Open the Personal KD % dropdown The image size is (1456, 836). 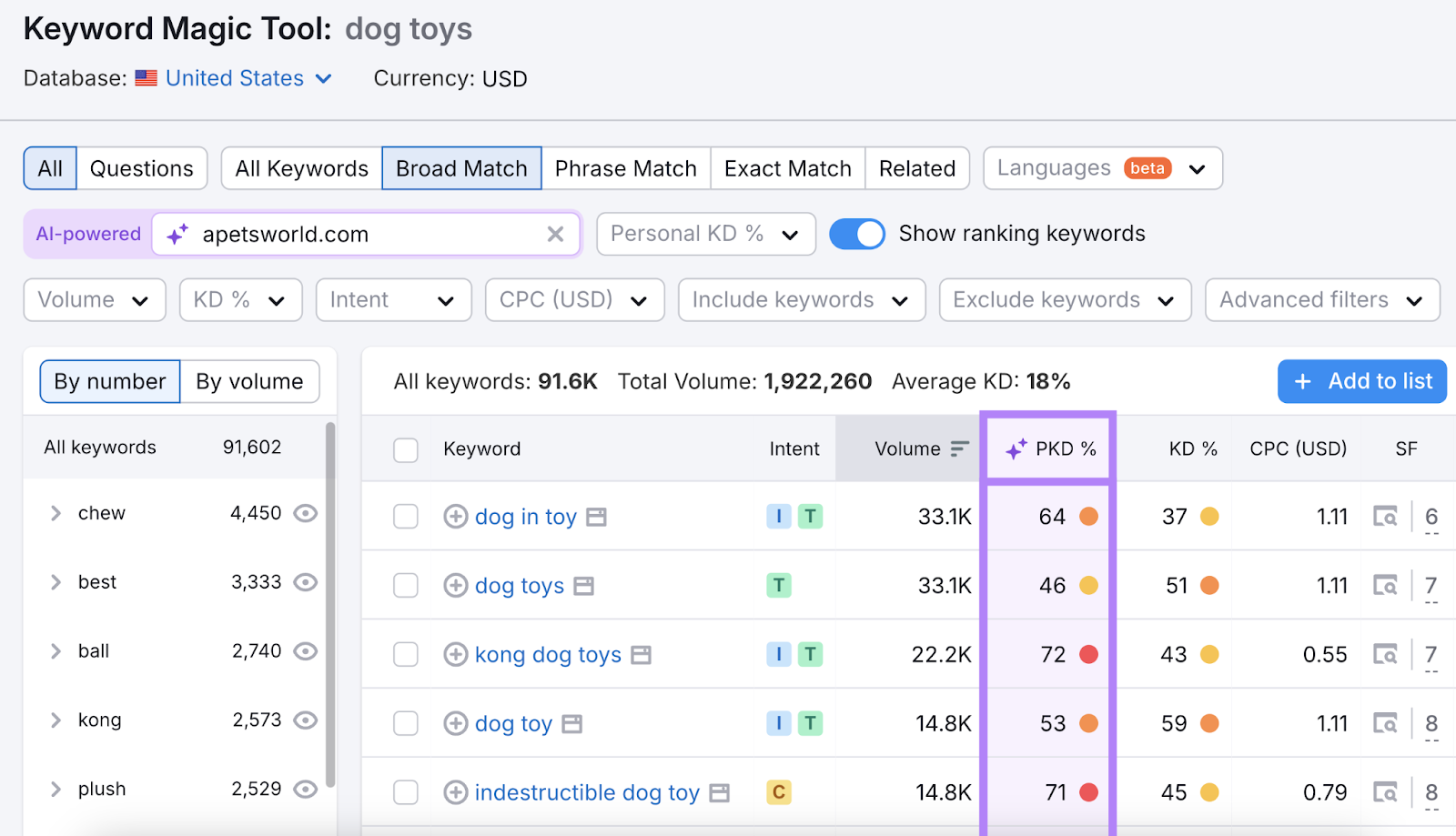point(705,235)
